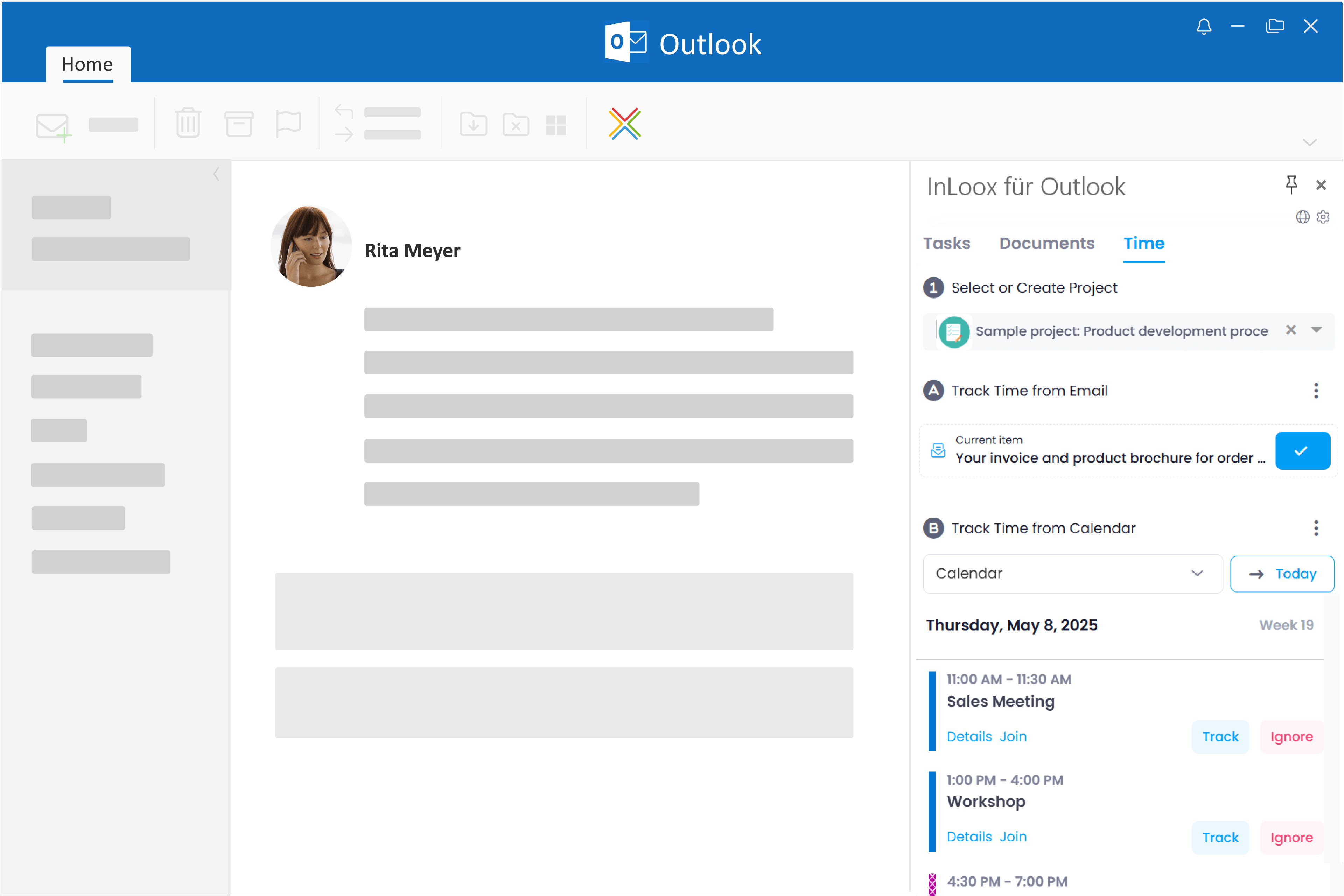This screenshot has width=1344, height=896.
Task: Join the Workshop meeting
Action: click(1013, 836)
